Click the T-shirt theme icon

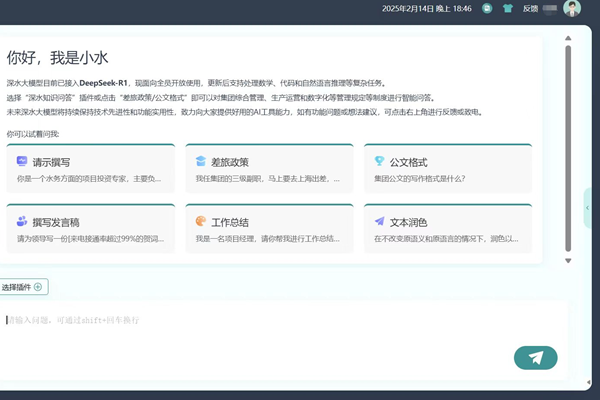click(507, 8)
